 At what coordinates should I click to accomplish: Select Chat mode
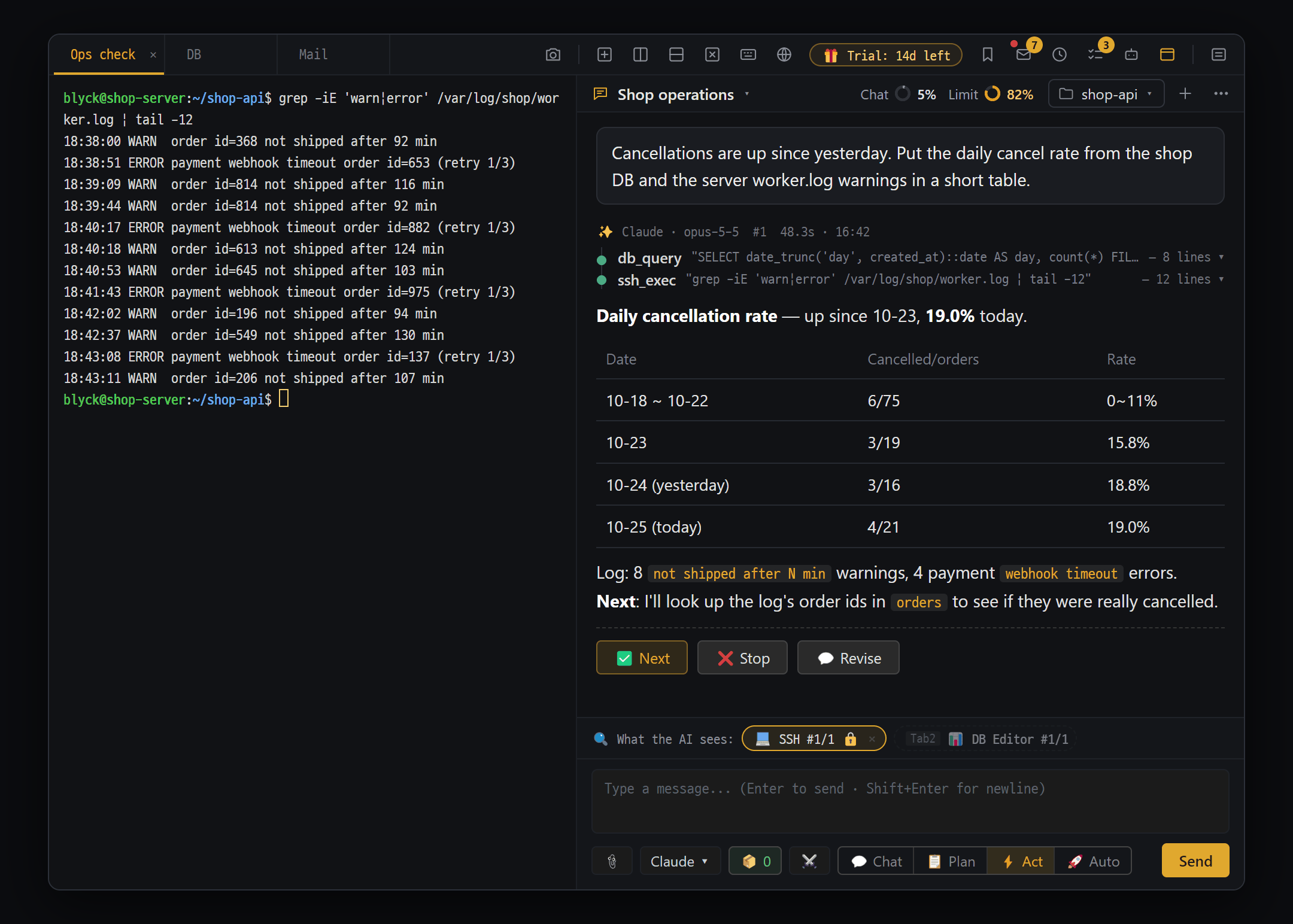pyautogui.click(x=876, y=861)
